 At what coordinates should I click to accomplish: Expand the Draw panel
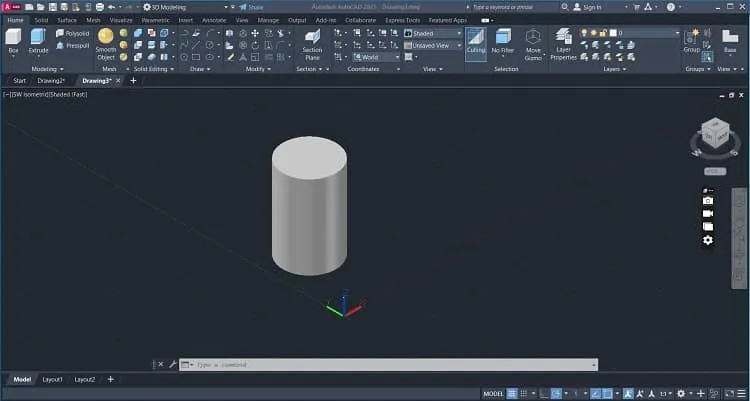click(x=200, y=69)
